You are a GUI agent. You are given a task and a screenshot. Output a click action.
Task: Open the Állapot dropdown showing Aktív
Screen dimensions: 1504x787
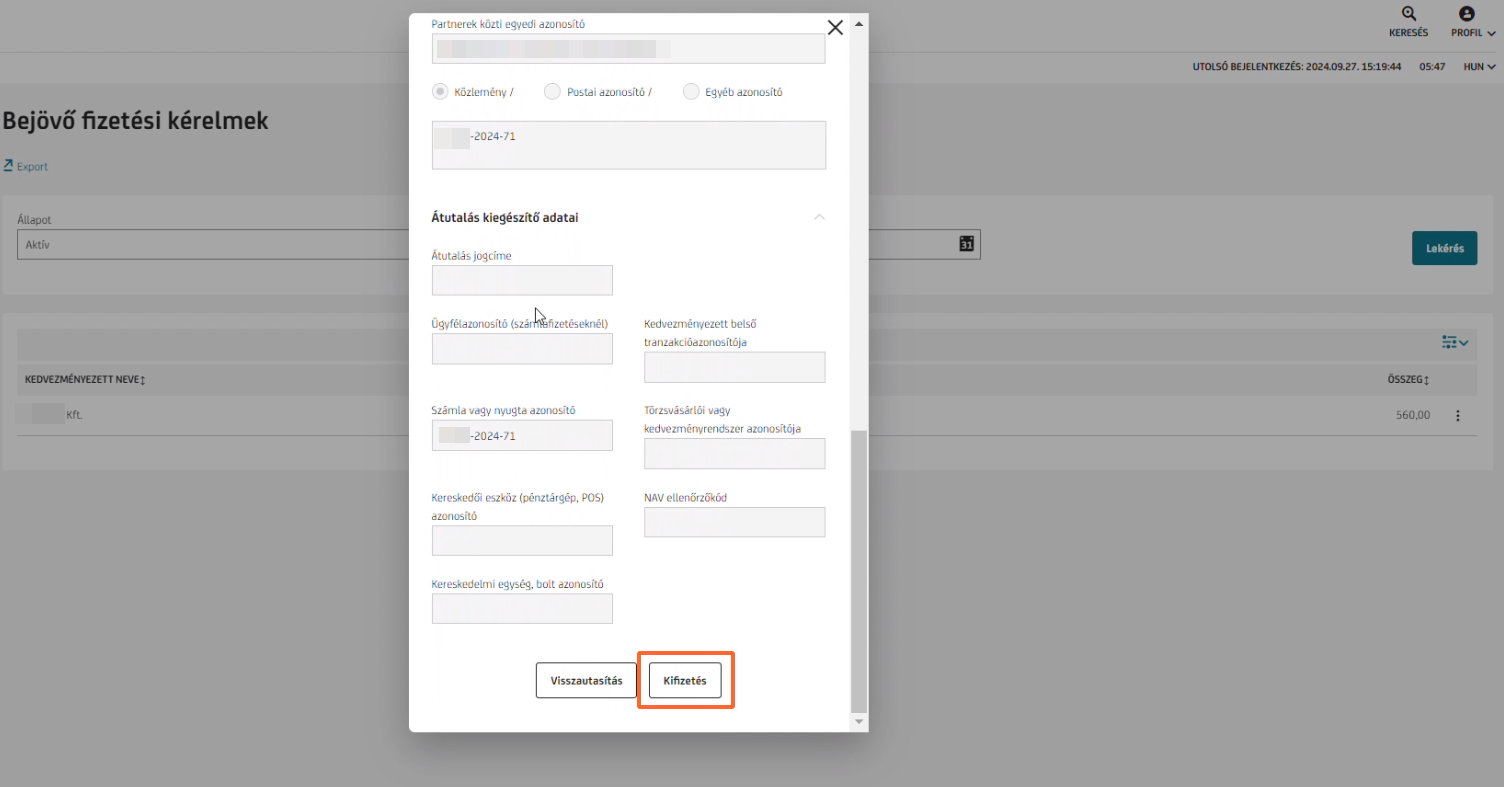pos(213,244)
